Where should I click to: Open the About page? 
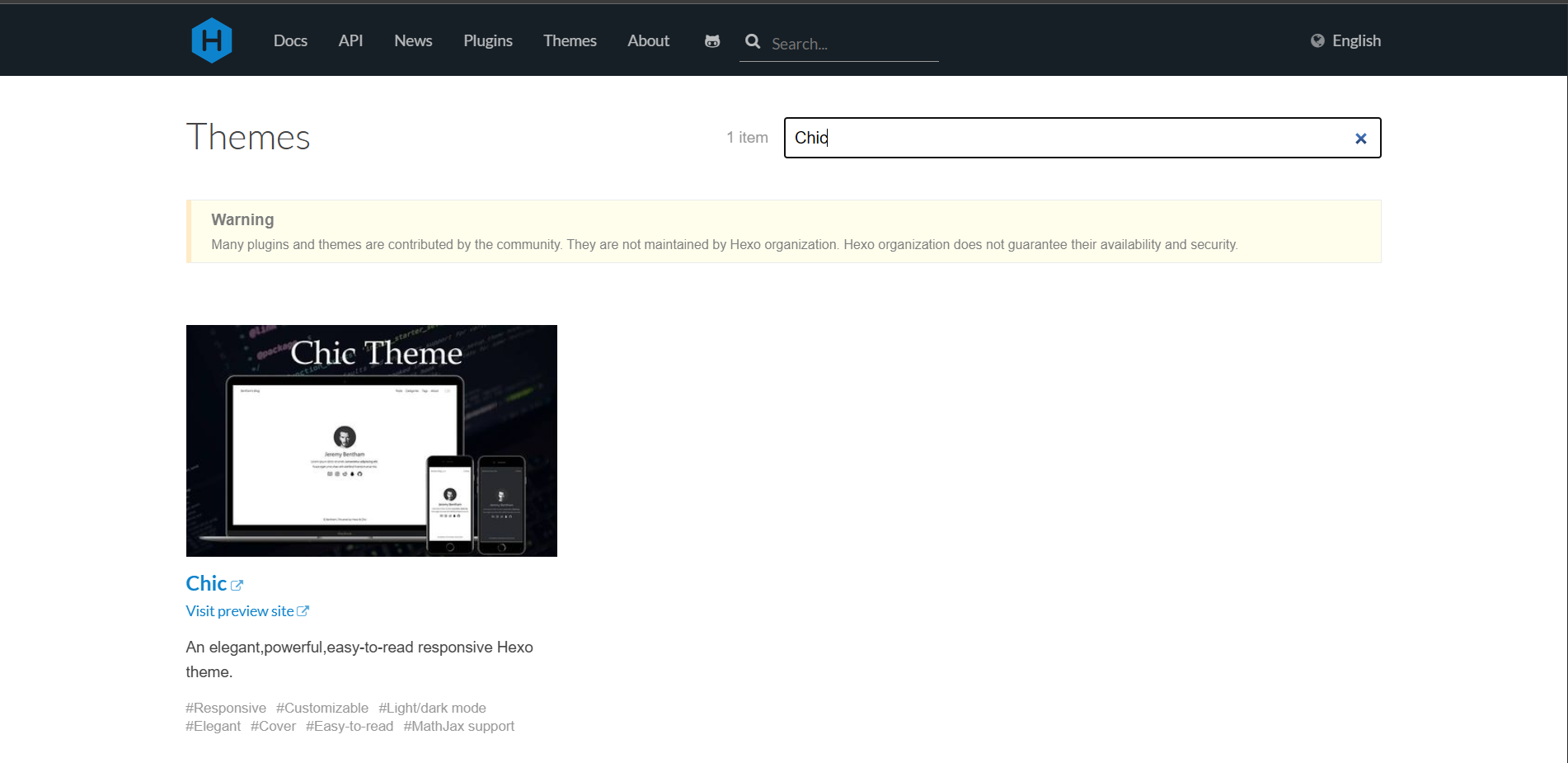click(x=648, y=41)
